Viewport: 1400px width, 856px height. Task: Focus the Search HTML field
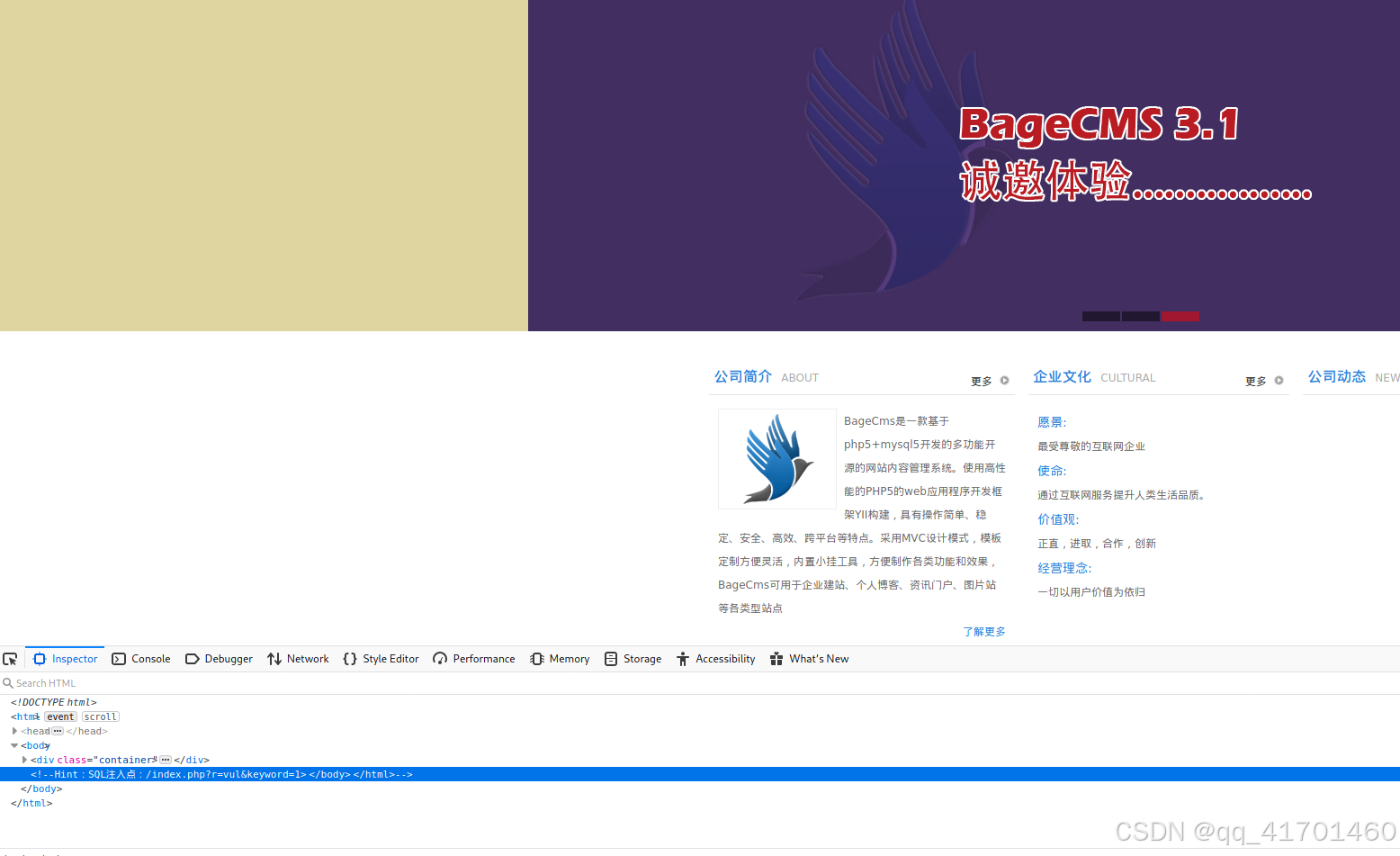700,683
